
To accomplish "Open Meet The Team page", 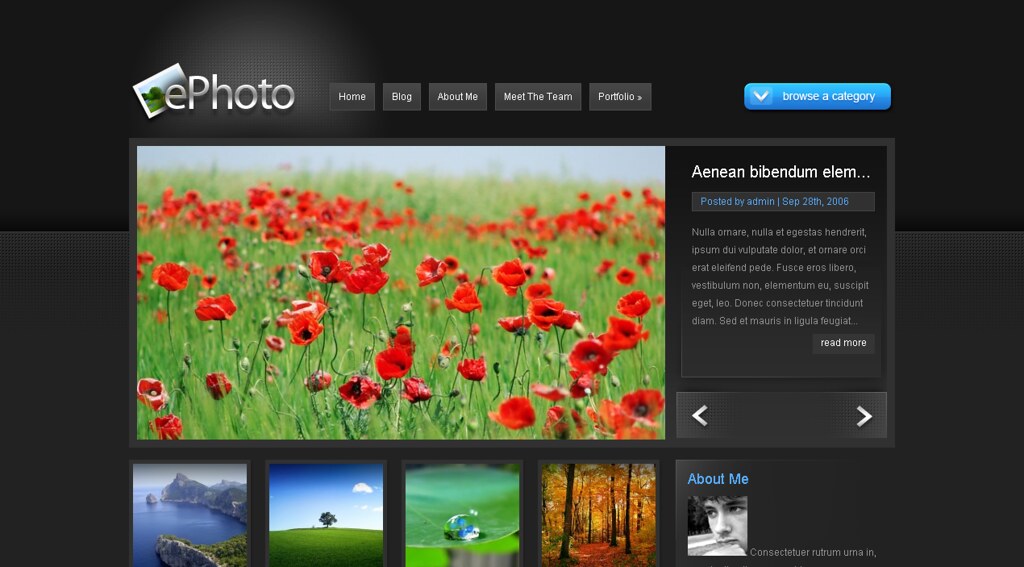I will tap(537, 97).
